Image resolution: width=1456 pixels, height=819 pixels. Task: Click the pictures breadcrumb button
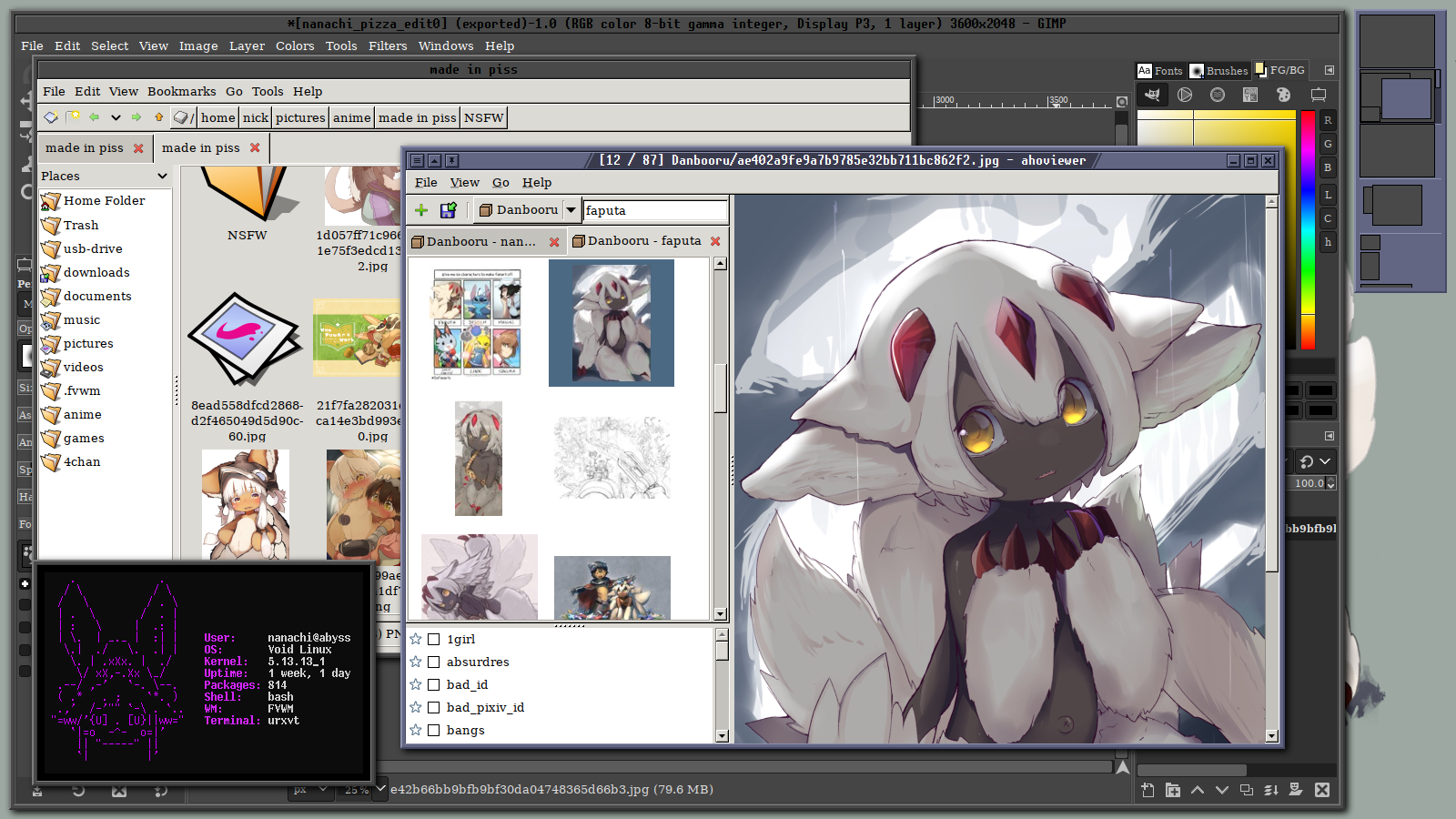click(300, 117)
